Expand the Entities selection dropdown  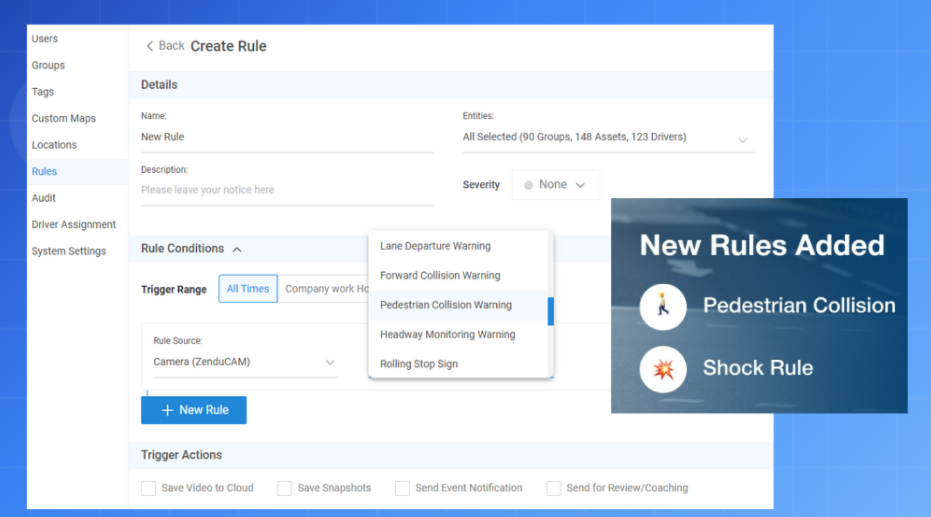(742, 140)
